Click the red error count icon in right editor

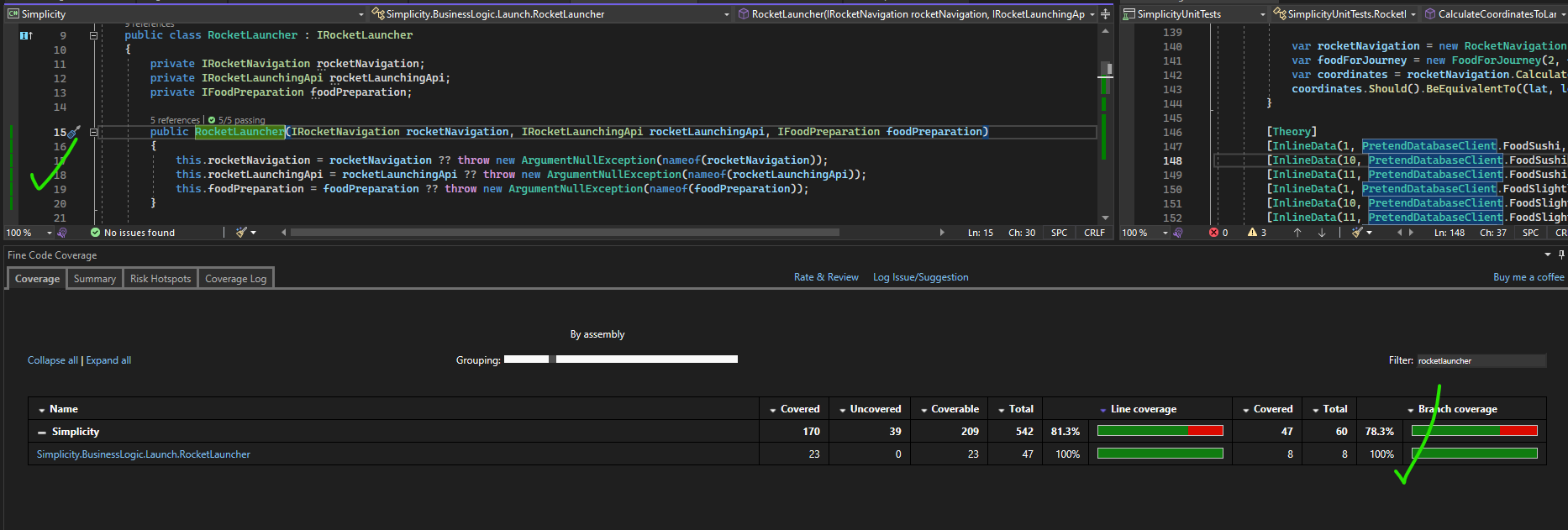pos(1213,233)
